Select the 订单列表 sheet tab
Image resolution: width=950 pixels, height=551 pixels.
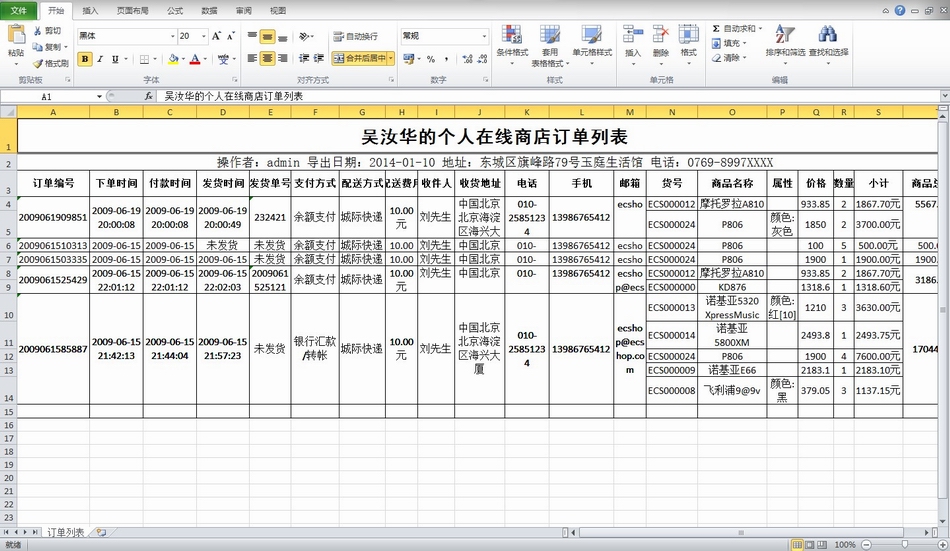[66, 532]
